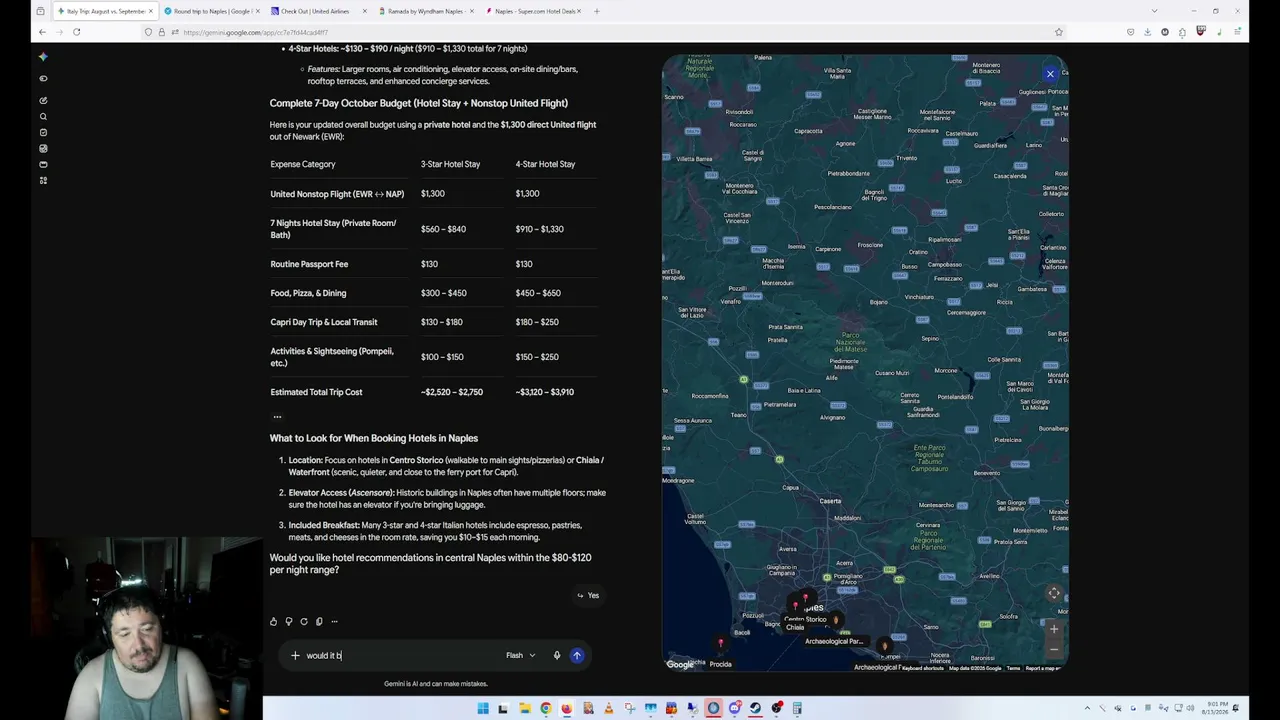Send the prompt with the arrow button

point(577,655)
